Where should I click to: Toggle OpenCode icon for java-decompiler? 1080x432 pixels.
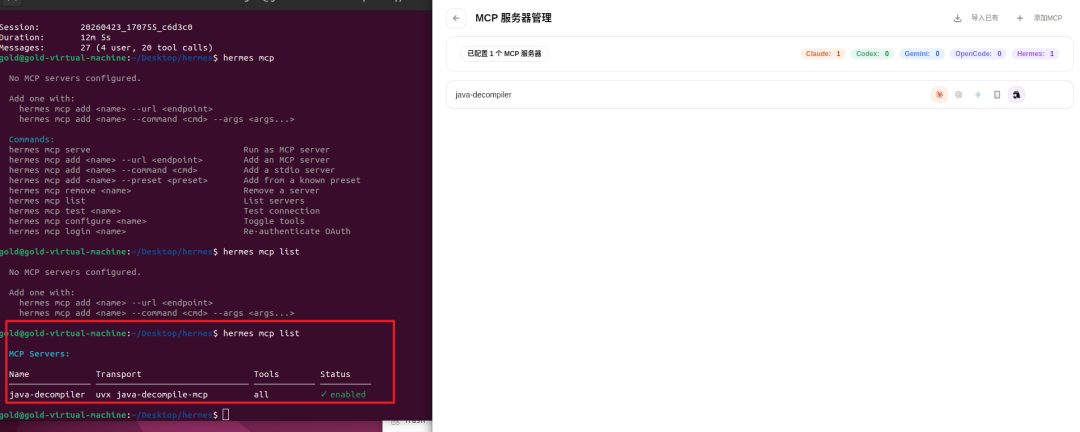997,95
